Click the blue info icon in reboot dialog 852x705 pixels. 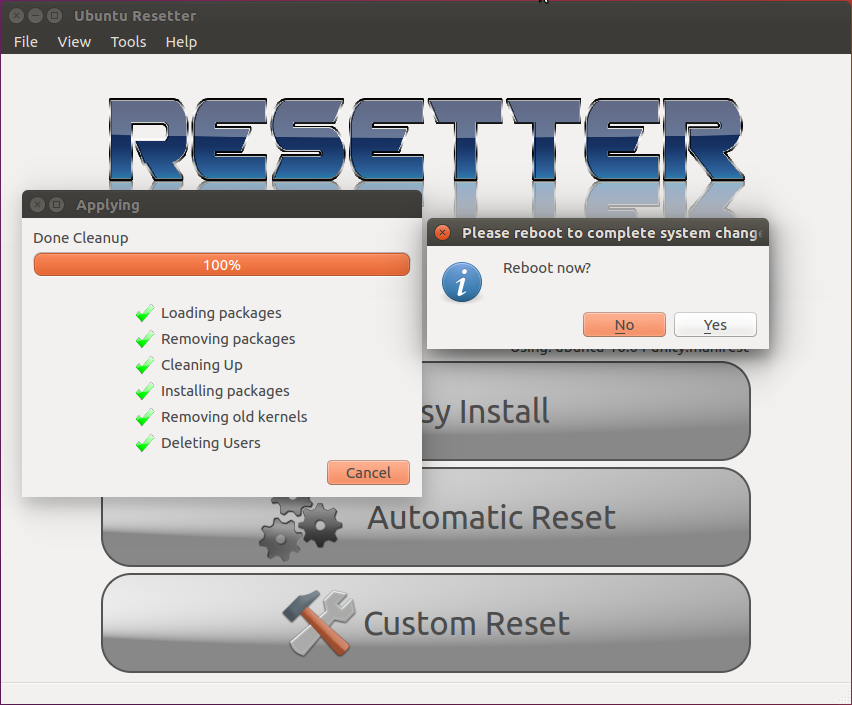pyautogui.click(x=462, y=282)
